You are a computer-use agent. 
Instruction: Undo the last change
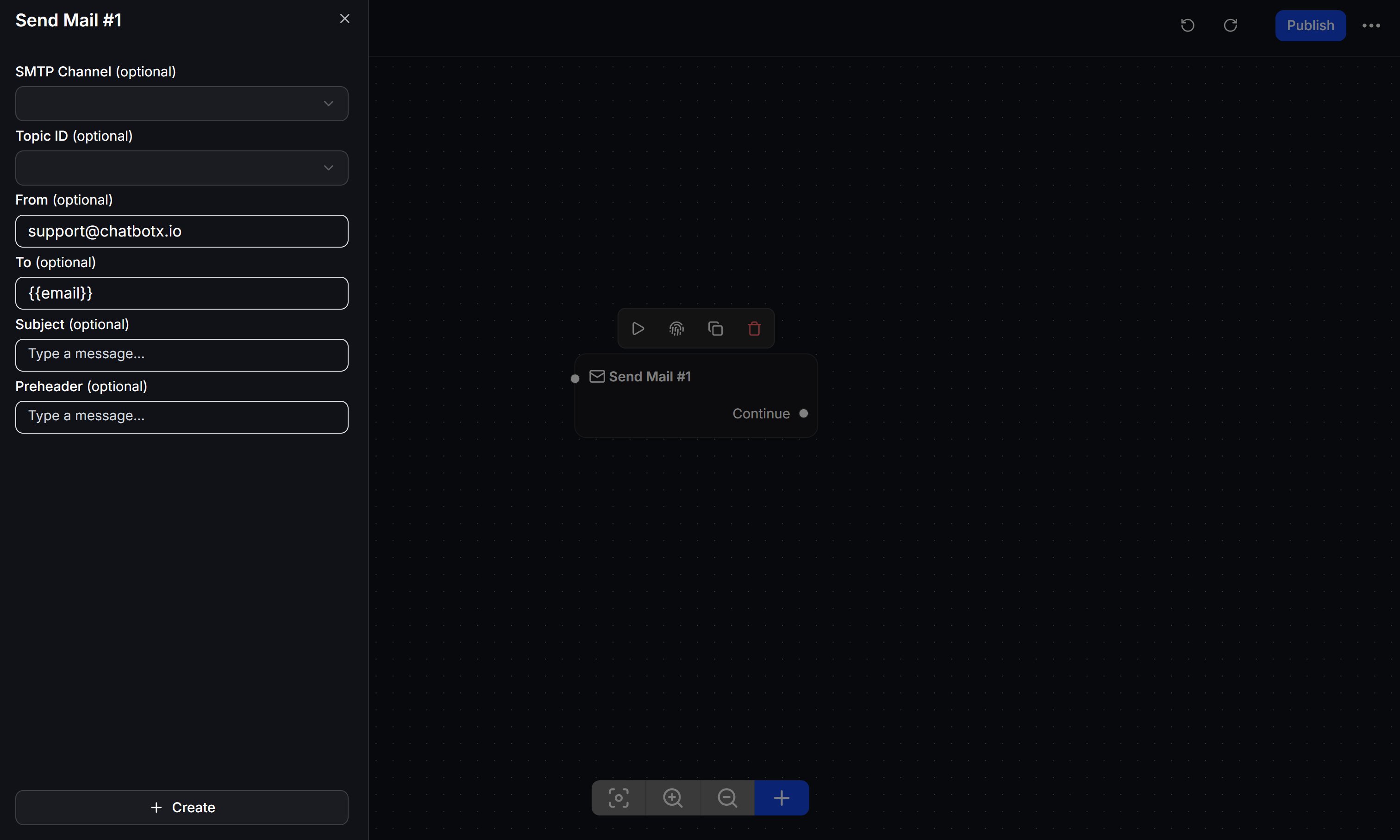[1187, 25]
